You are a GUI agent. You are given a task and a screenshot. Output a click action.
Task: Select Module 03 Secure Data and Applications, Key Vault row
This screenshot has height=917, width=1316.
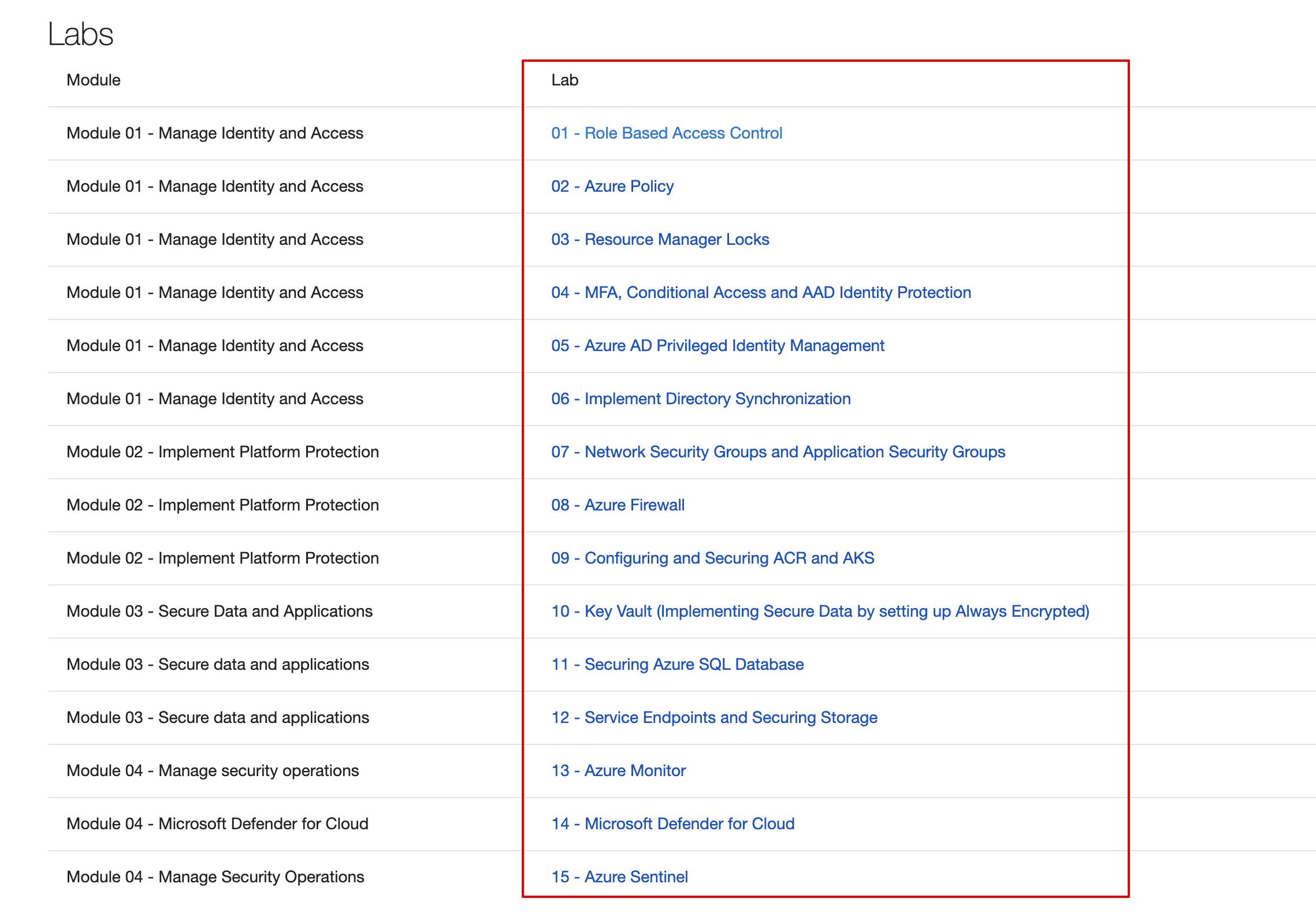220,611
